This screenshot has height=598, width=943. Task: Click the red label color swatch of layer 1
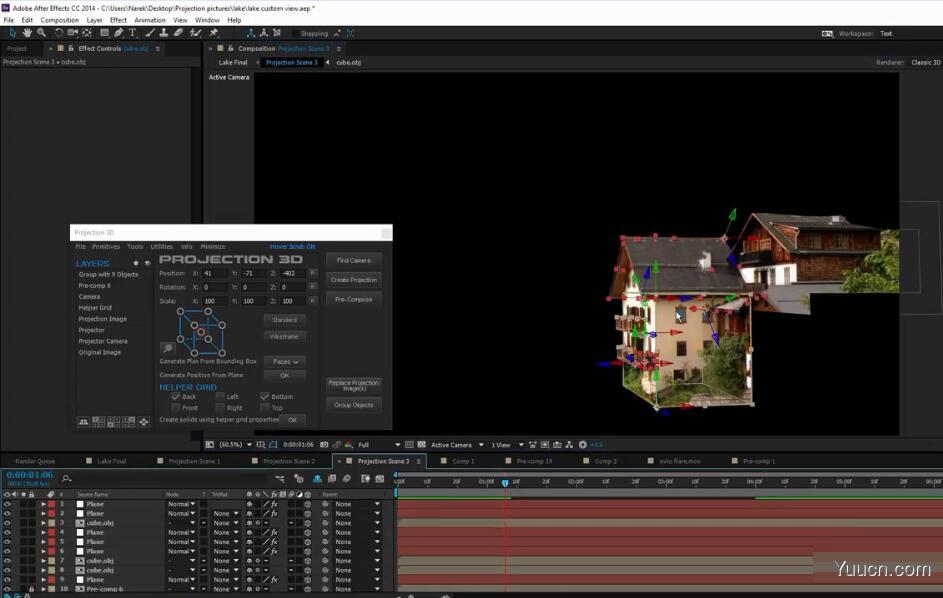[52, 504]
